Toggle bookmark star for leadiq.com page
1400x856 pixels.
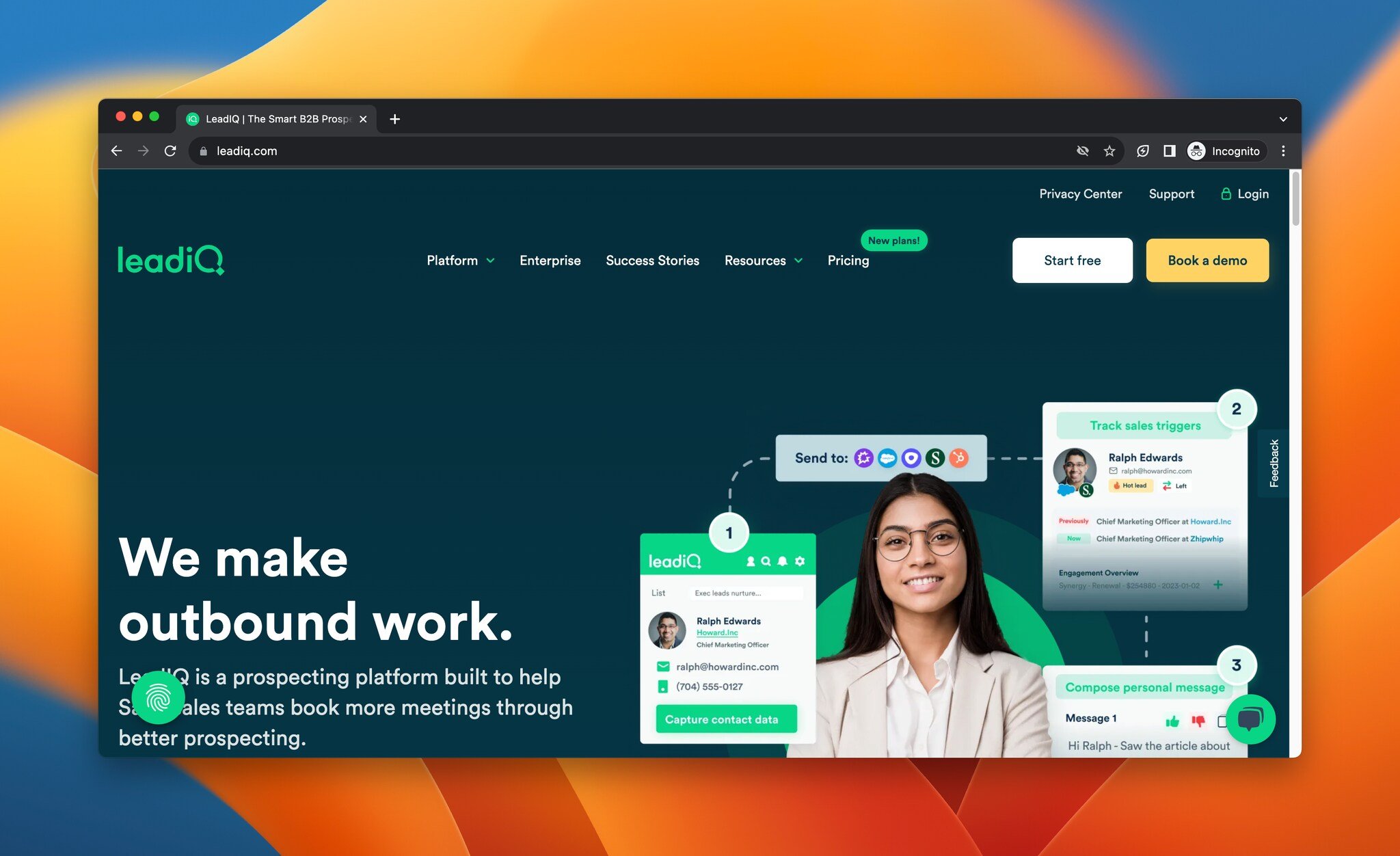[x=1110, y=150]
